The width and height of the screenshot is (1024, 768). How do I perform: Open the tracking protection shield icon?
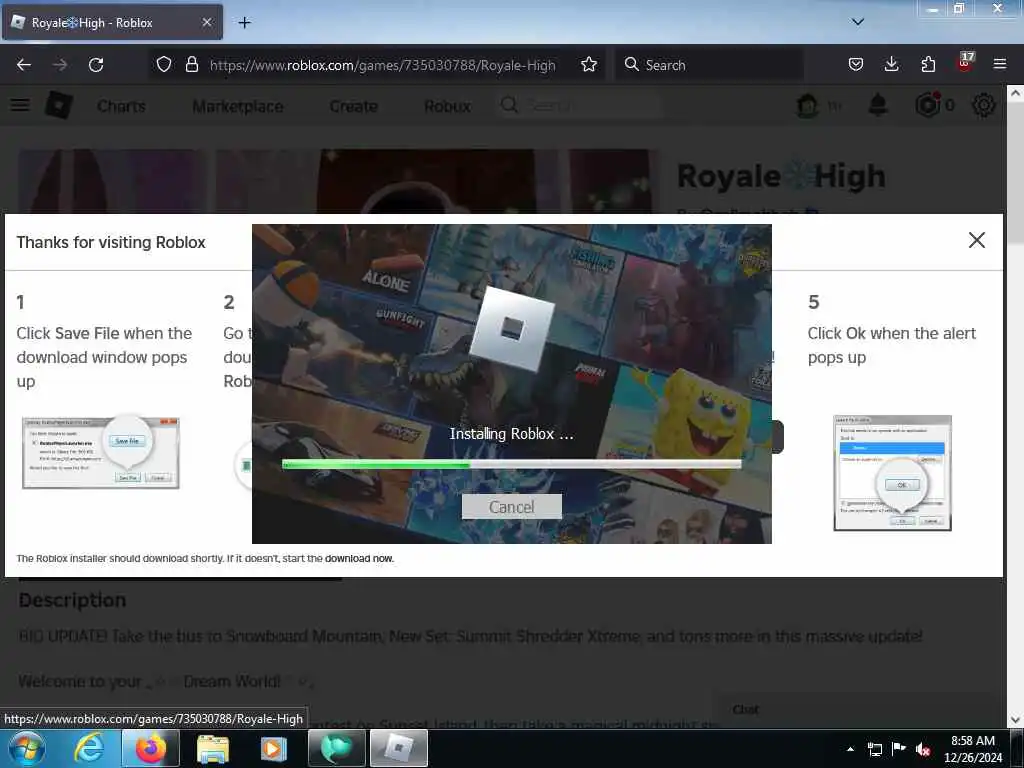[x=164, y=65]
